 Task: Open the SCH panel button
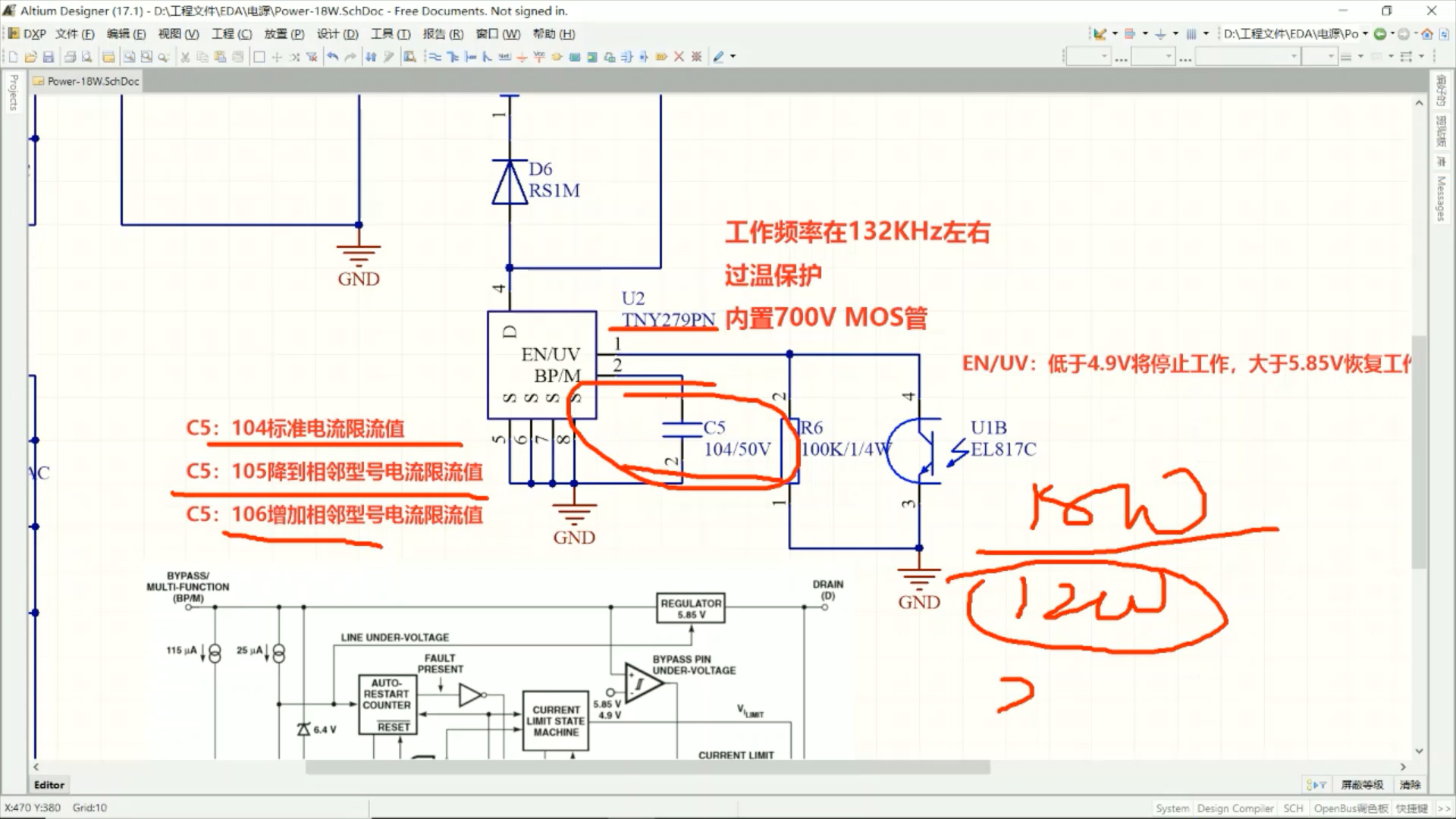(x=1293, y=808)
